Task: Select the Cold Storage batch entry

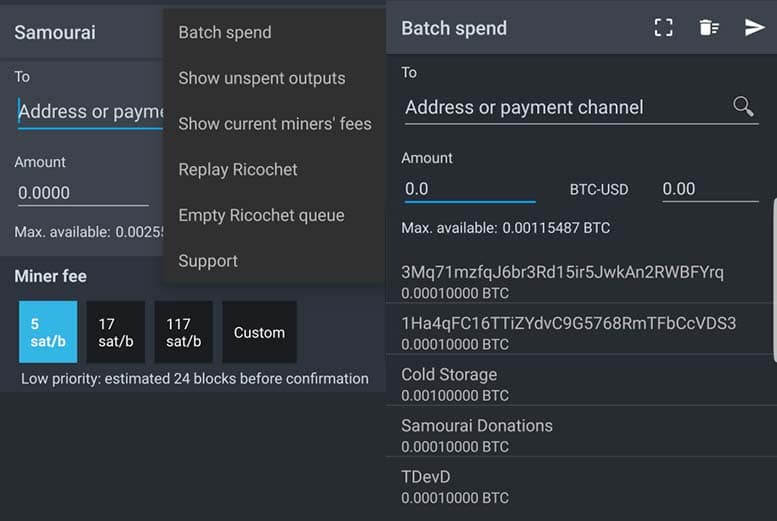Action: click(x=580, y=383)
